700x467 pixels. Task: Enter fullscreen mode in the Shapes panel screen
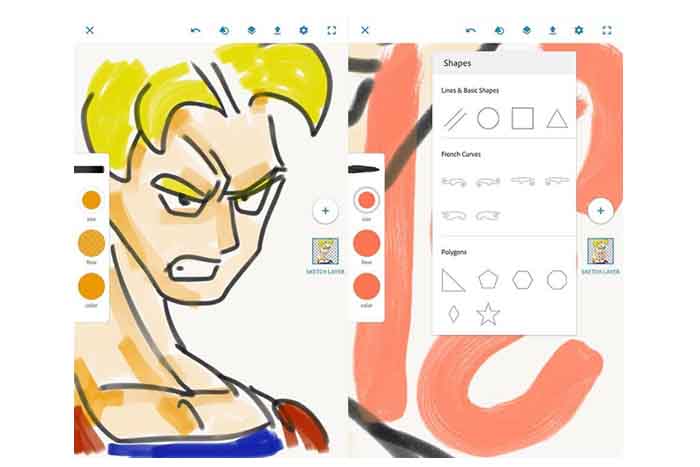tap(607, 30)
